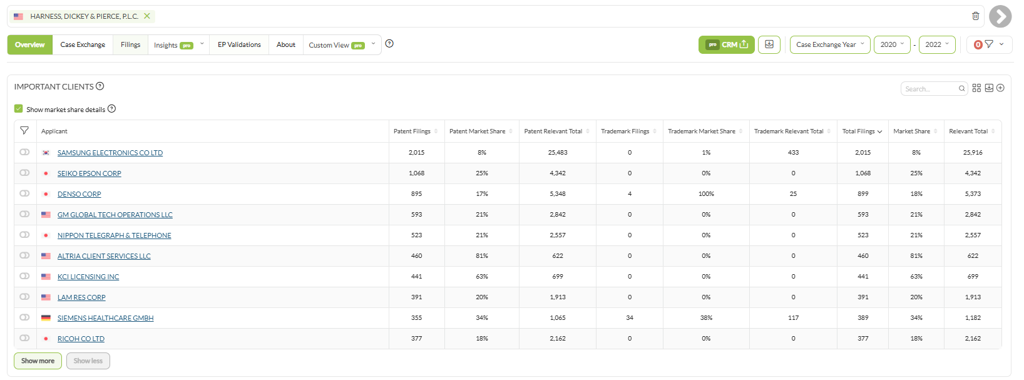Click the Market Share column sort arrows
The height and width of the screenshot is (380, 1024).
tap(935, 131)
